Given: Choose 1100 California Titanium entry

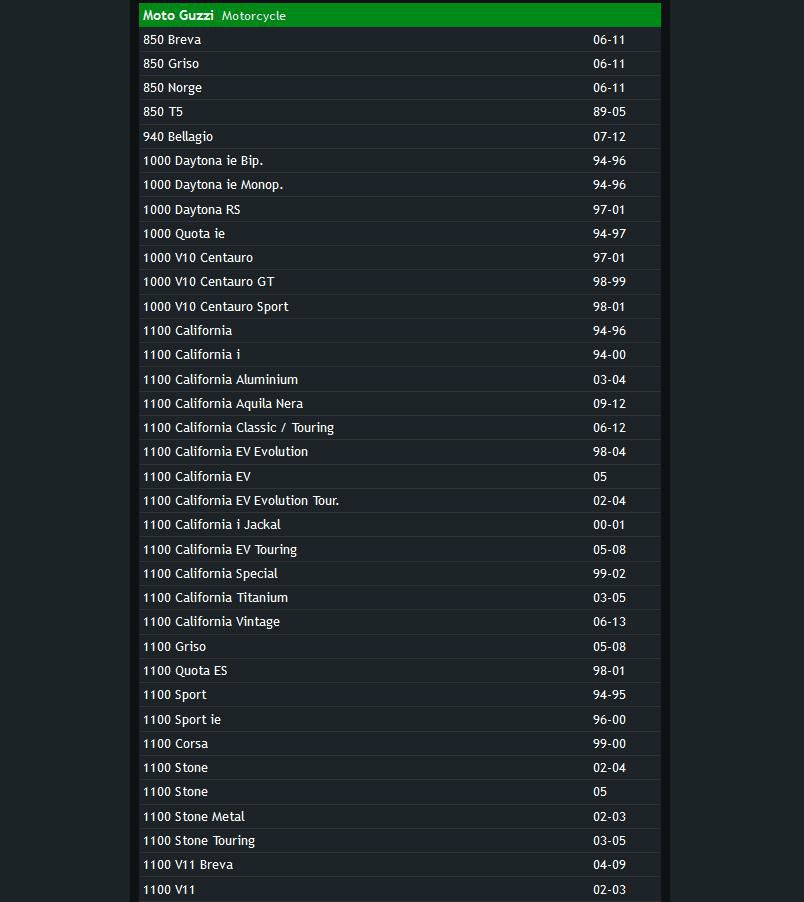Looking at the screenshot, I should 216,598.
